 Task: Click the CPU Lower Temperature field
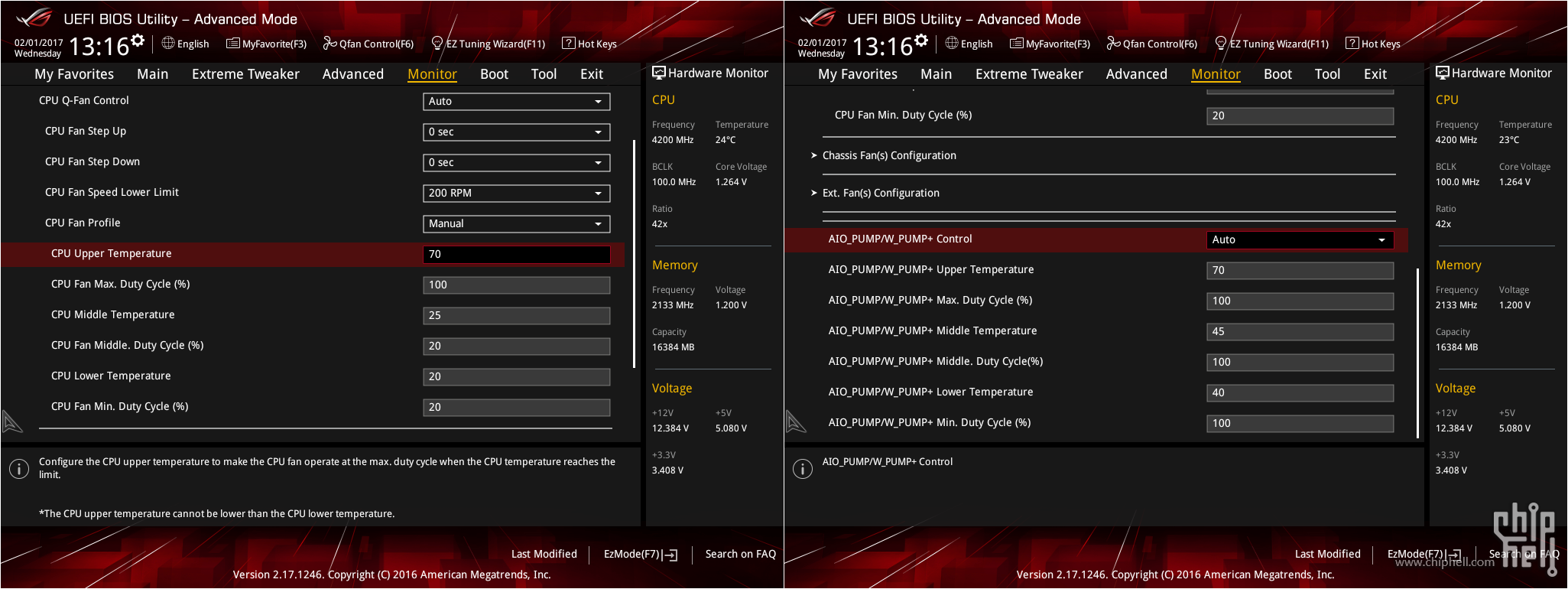pos(517,376)
